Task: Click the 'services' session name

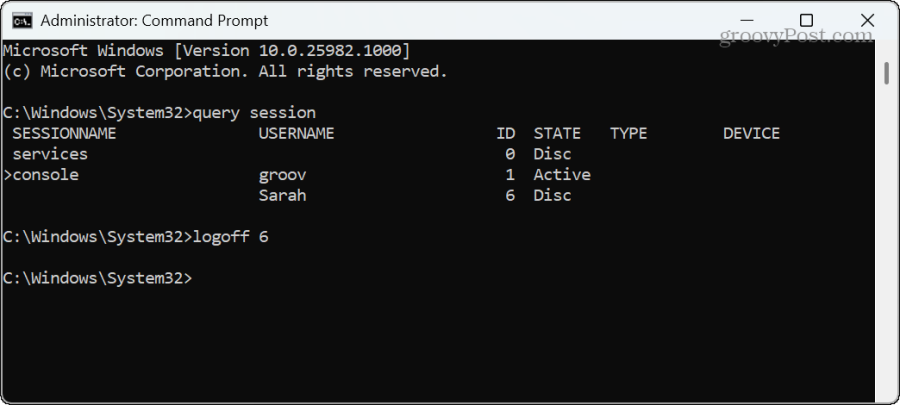Action: (x=51, y=154)
